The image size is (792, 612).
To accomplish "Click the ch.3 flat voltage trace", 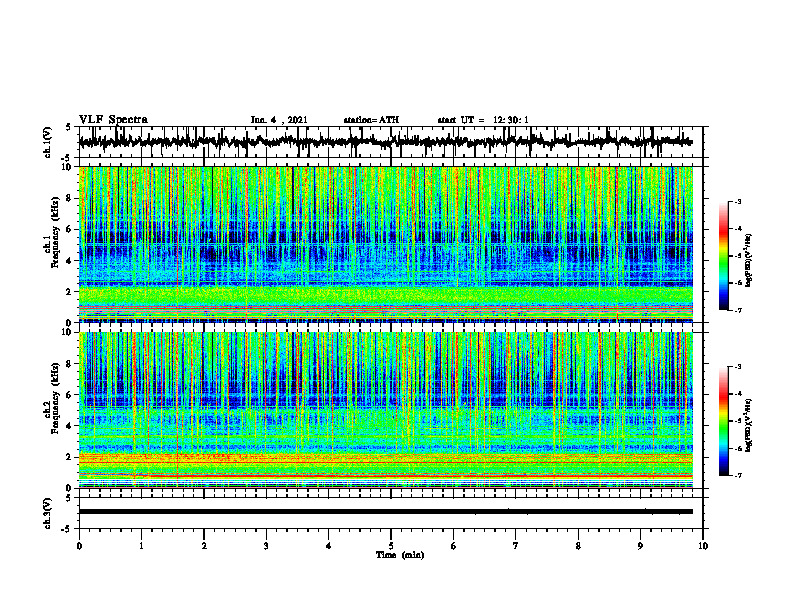I will click(385, 512).
